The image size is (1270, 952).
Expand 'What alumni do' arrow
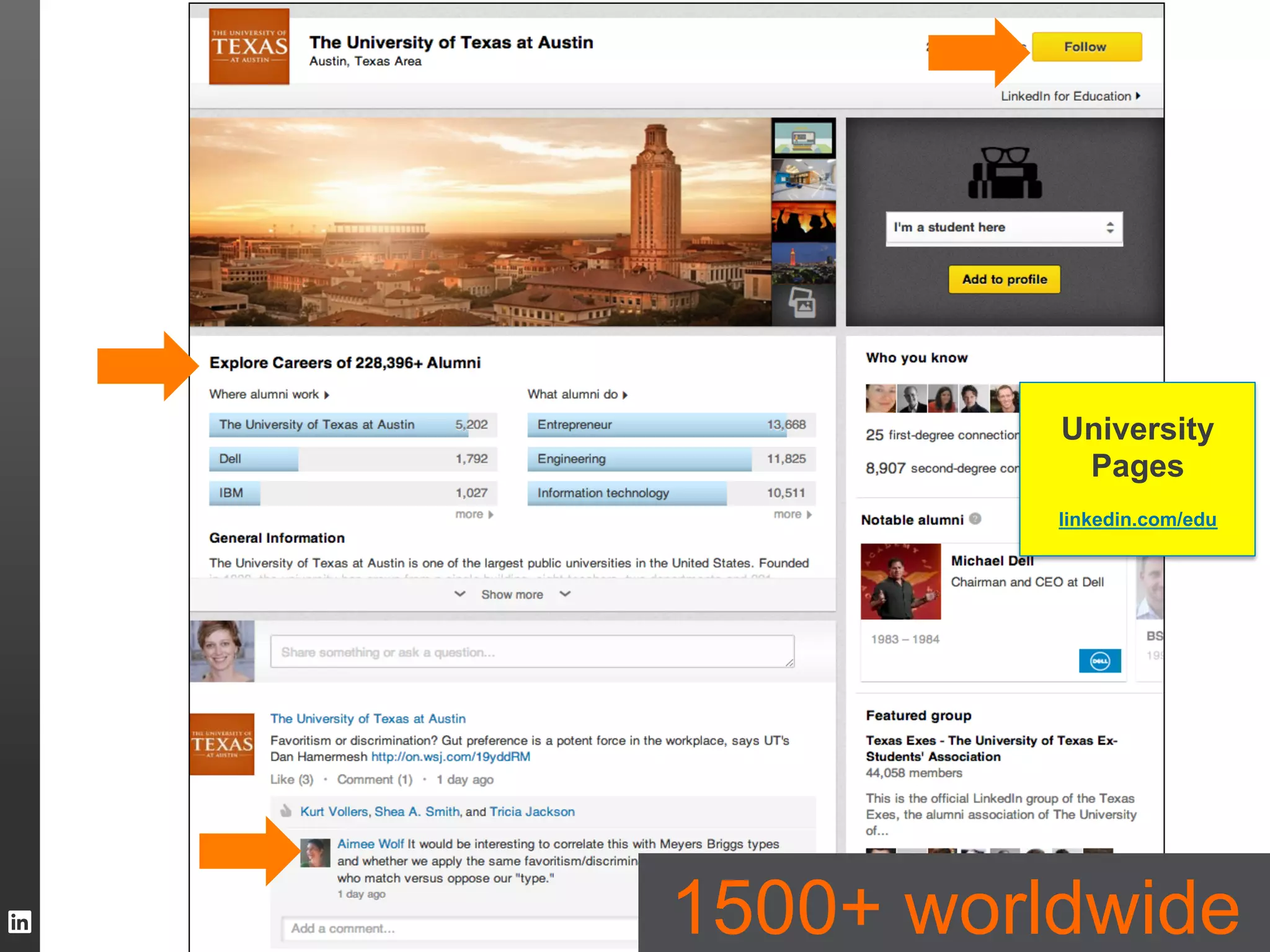pyautogui.click(x=625, y=395)
